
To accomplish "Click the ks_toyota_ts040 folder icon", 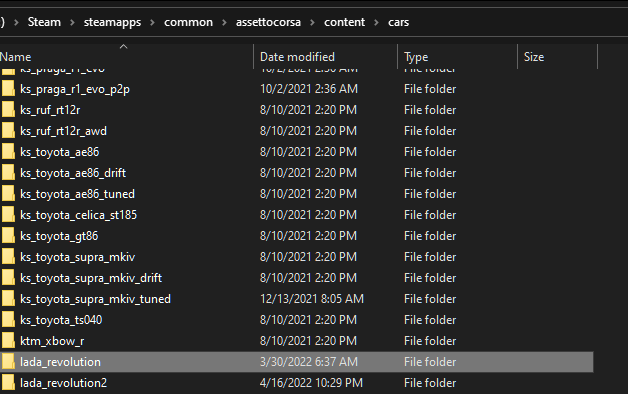I will [8, 320].
